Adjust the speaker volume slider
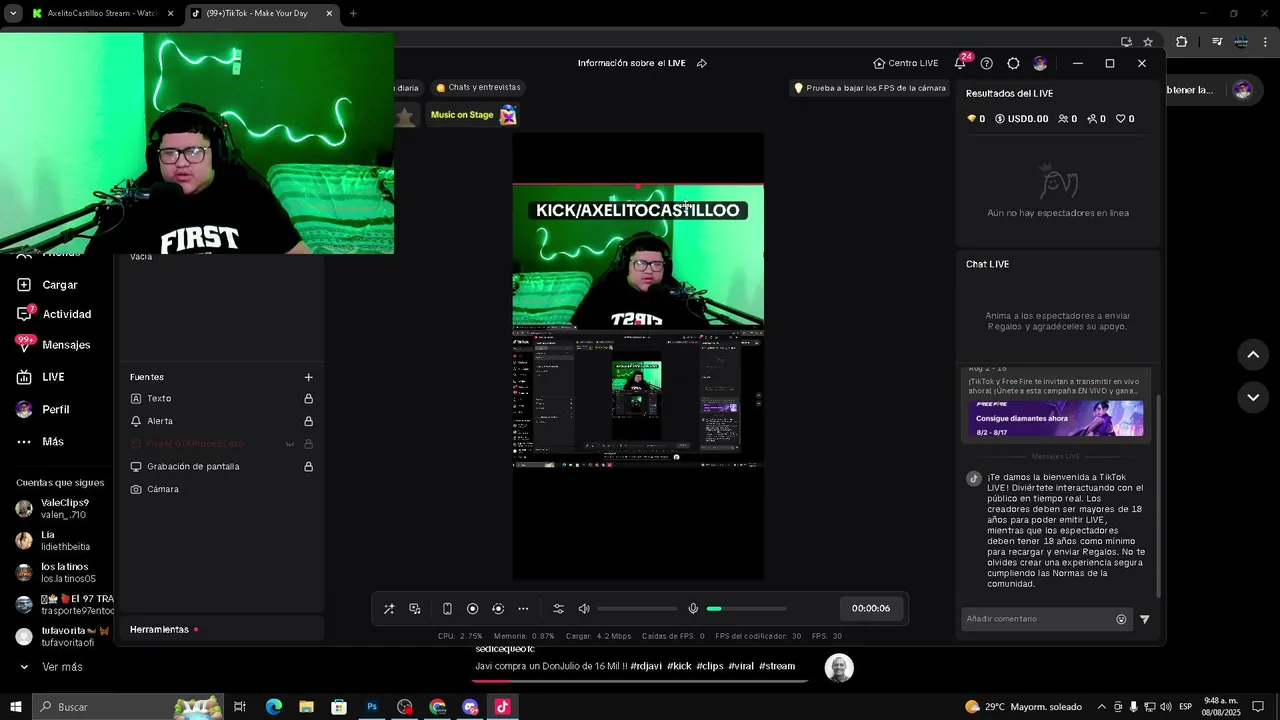 point(637,609)
